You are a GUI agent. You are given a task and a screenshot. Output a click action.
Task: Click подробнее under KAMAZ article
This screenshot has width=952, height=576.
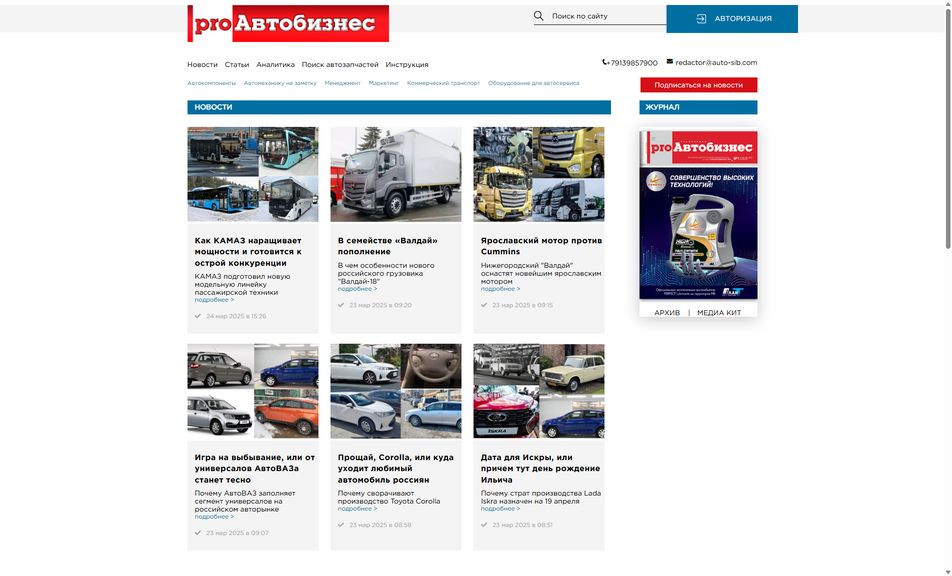pyautogui.click(x=214, y=300)
